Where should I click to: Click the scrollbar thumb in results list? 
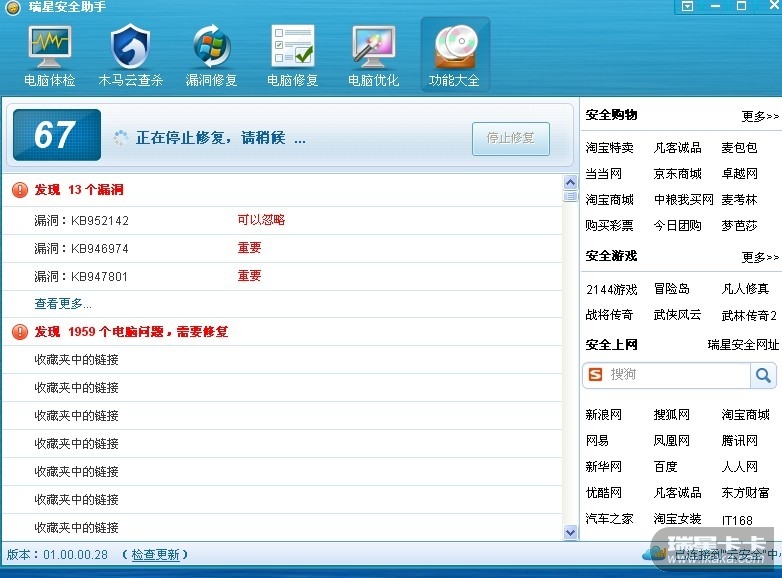571,196
